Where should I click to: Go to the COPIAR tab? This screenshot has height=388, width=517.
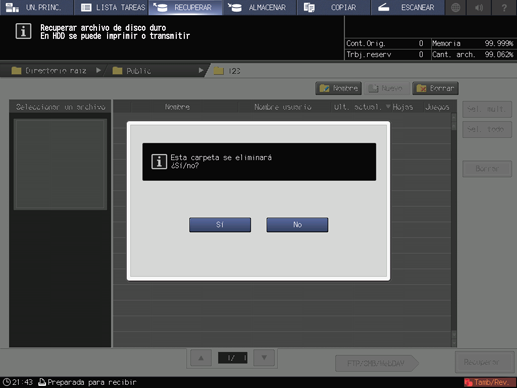click(x=334, y=7)
